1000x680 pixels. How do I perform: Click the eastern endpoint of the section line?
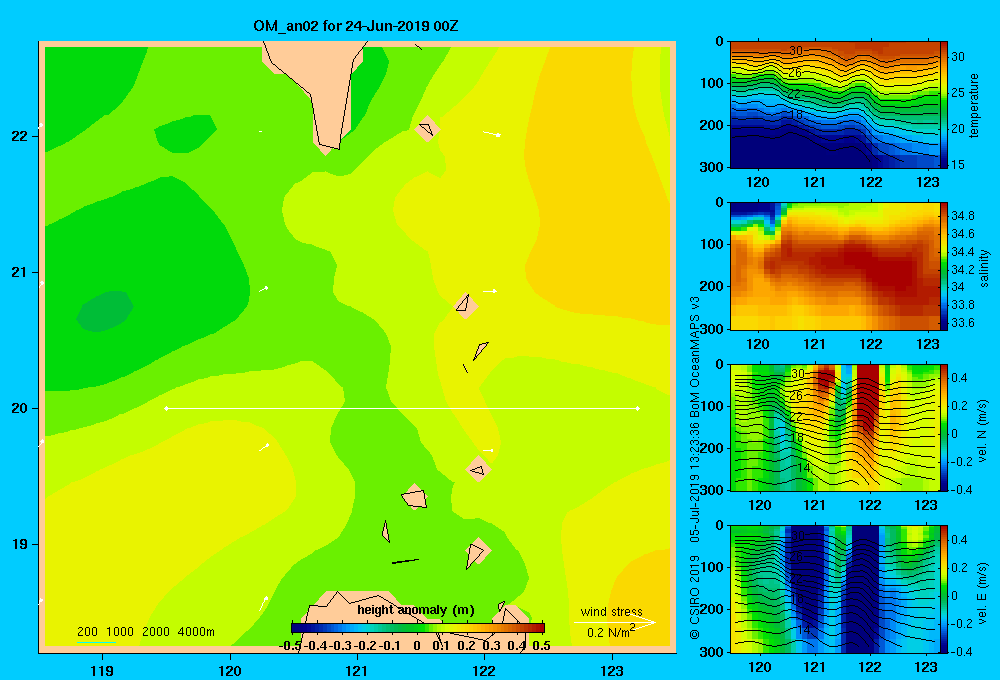(638, 408)
